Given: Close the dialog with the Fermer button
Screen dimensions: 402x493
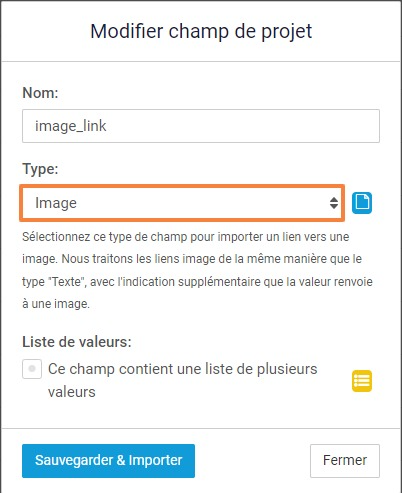Looking at the screenshot, I should tap(345, 461).
